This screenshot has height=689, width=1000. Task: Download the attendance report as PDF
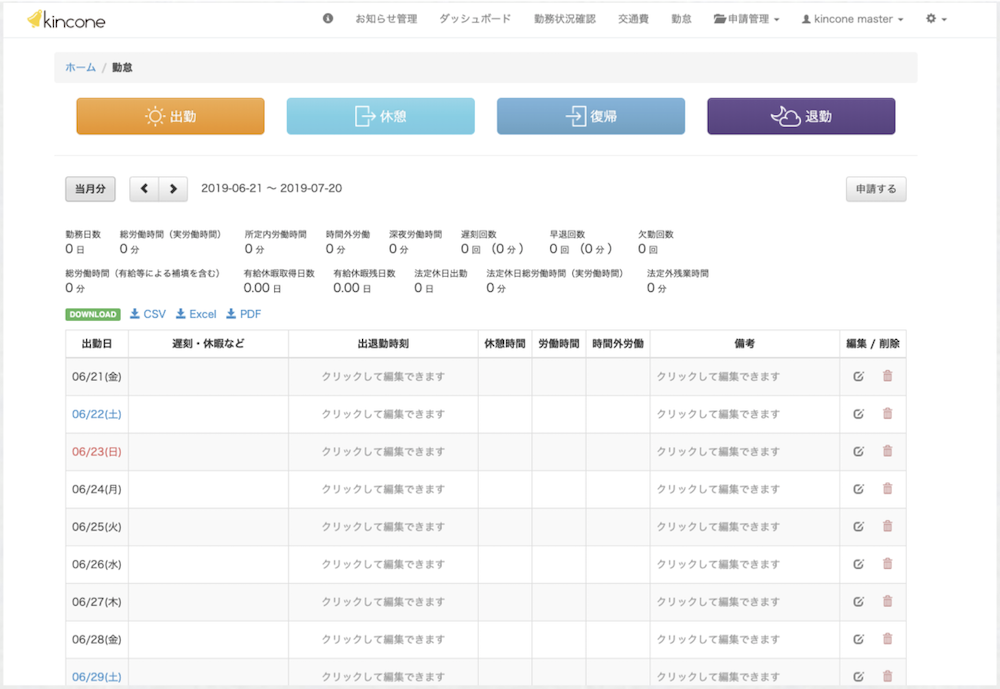pyautogui.click(x=244, y=313)
